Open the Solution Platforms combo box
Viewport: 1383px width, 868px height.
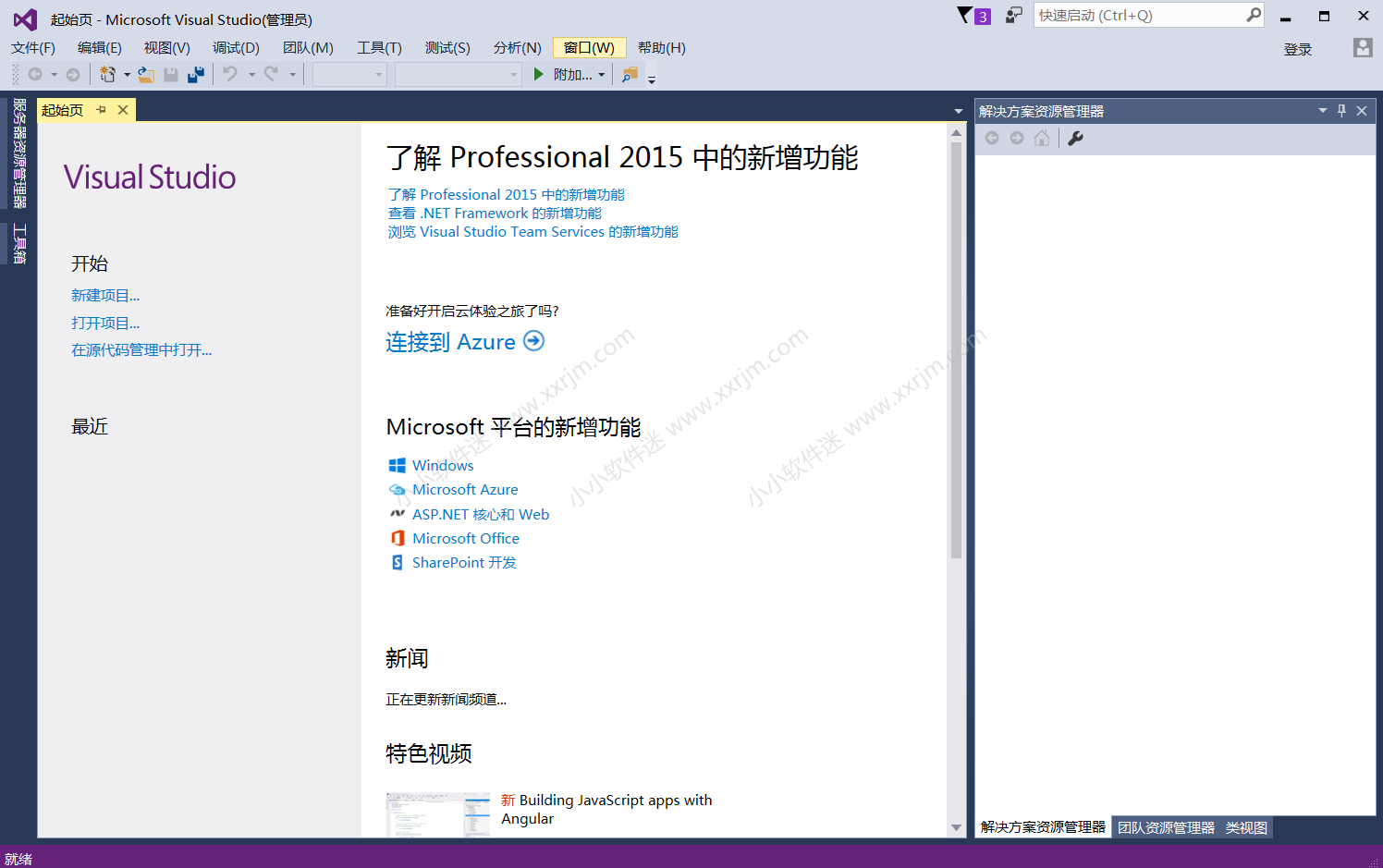[459, 75]
